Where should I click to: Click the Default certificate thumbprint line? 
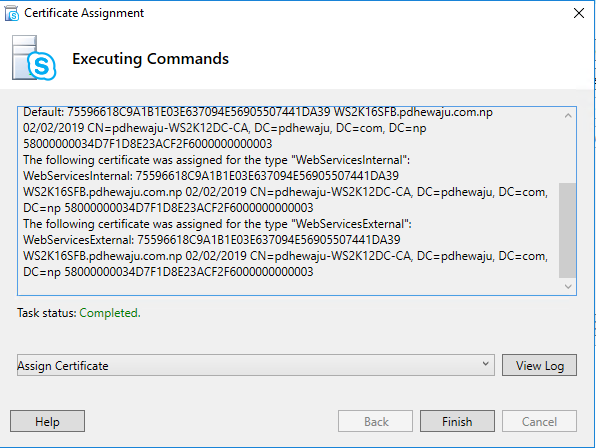[258, 112]
